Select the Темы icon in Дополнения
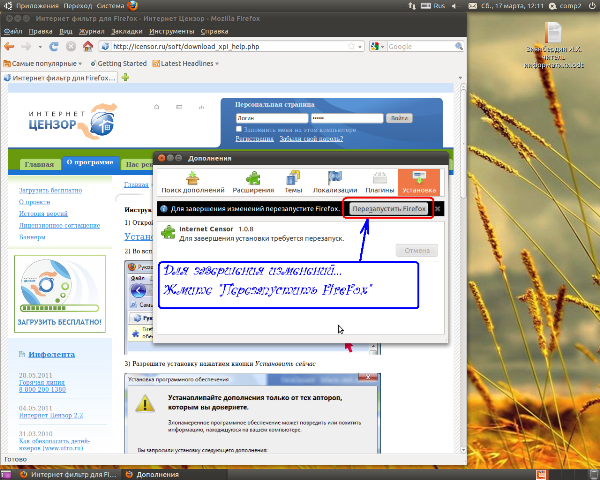 293,182
